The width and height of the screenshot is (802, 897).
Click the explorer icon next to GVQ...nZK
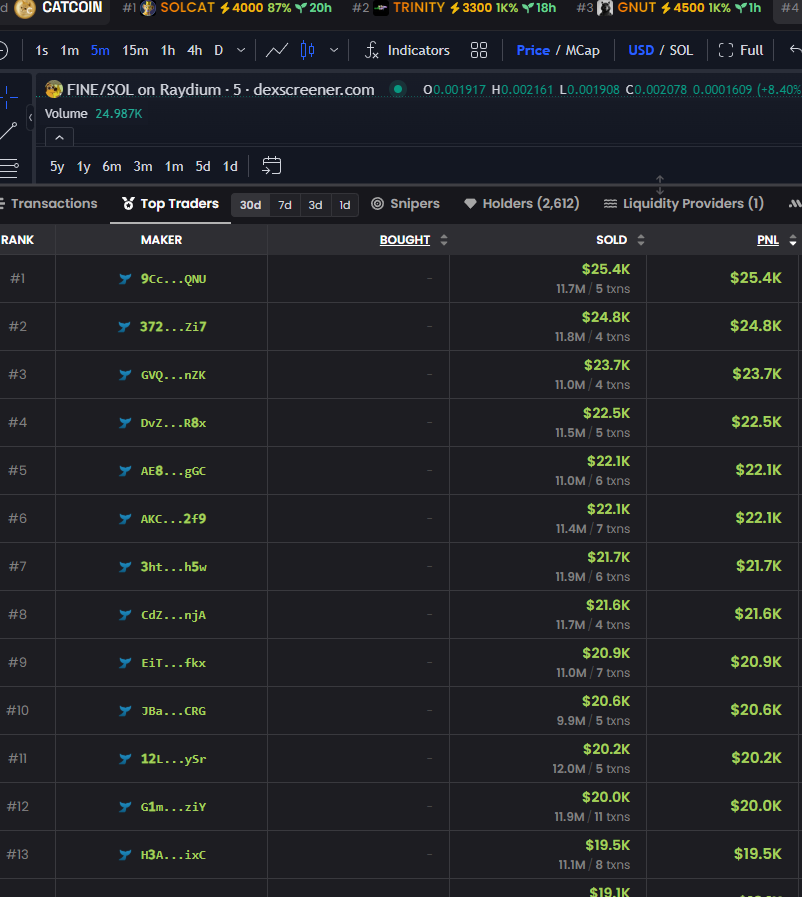click(125, 375)
